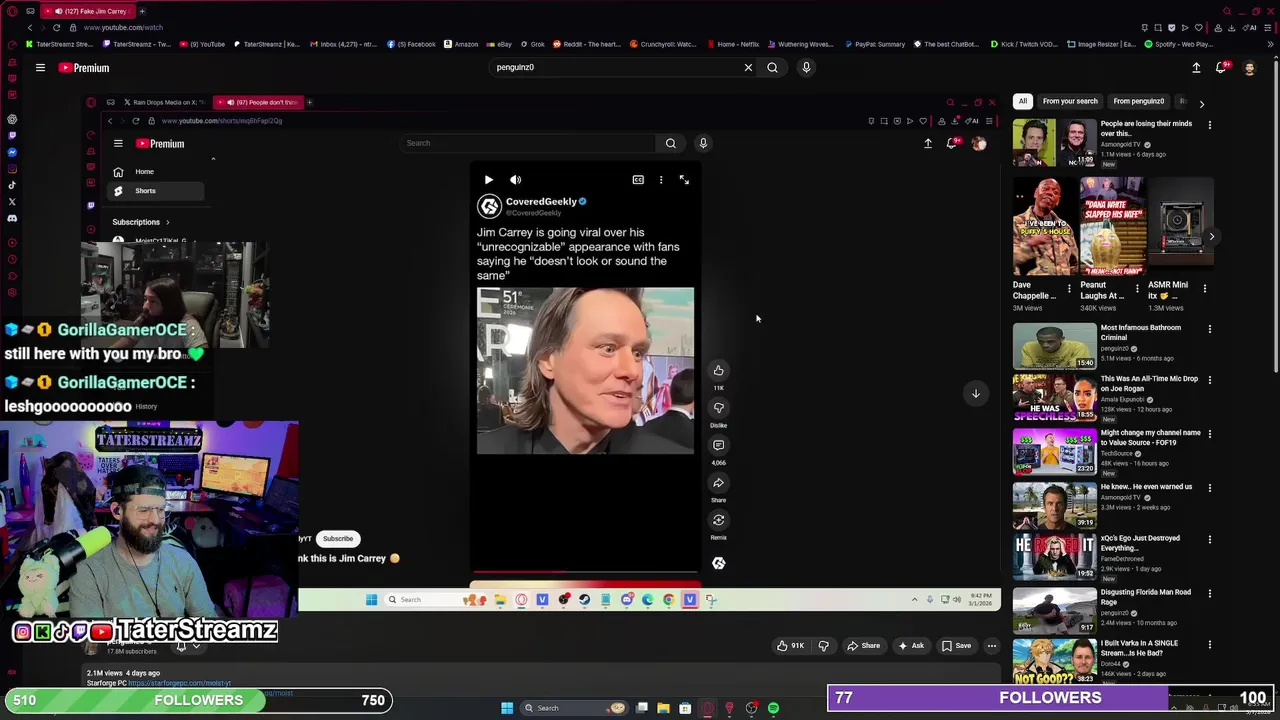Play the embedded Jim Carrey short
1280x720 pixels.
click(x=488, y=180)
